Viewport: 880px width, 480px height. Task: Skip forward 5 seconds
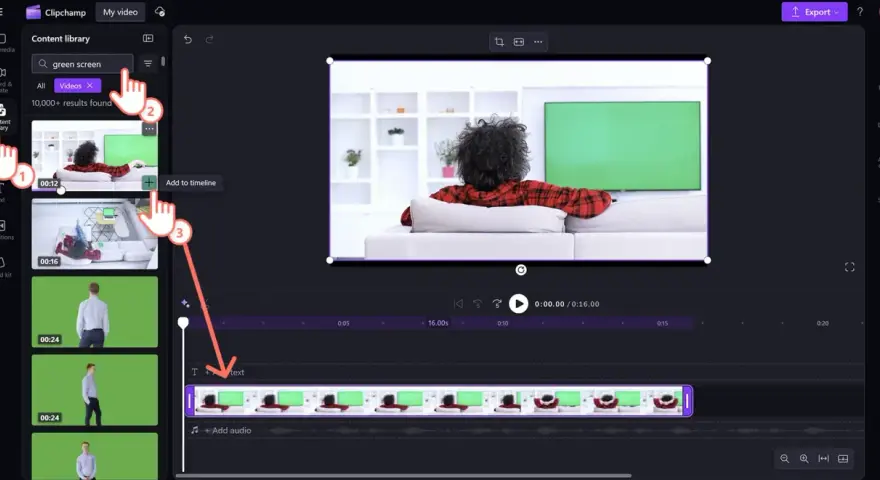(497, 304)
